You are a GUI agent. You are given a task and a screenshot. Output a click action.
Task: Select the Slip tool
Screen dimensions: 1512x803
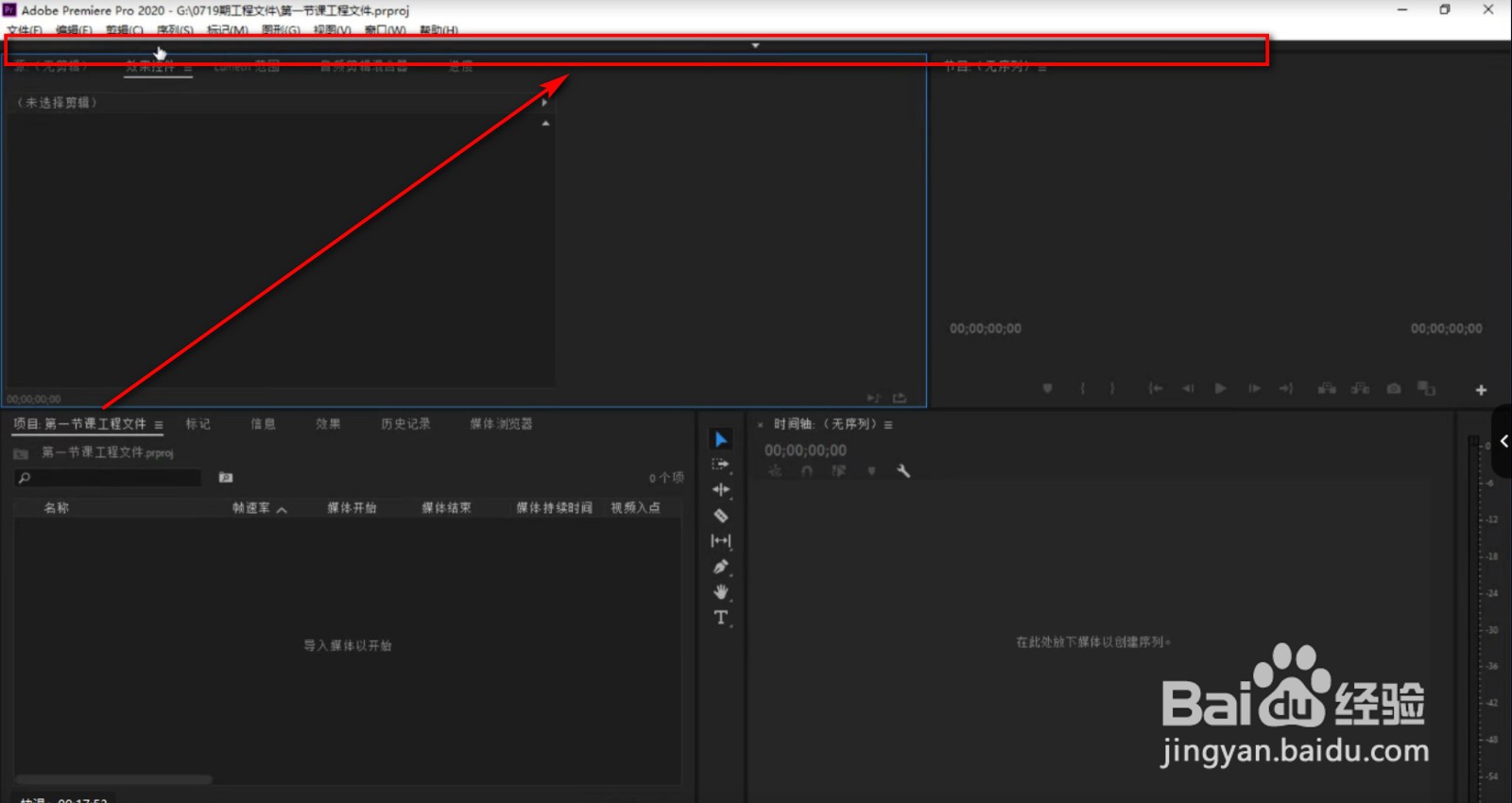(721, 540)
